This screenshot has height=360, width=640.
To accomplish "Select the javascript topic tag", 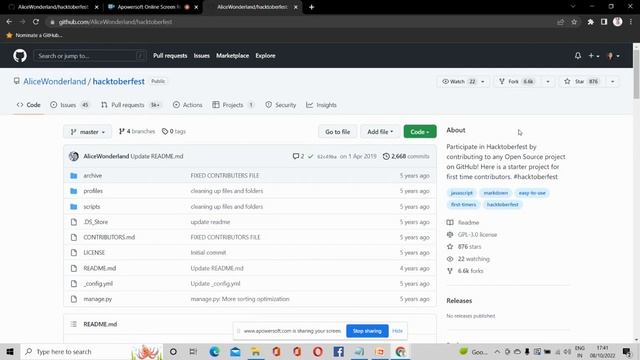I will (x=462, y=193).
